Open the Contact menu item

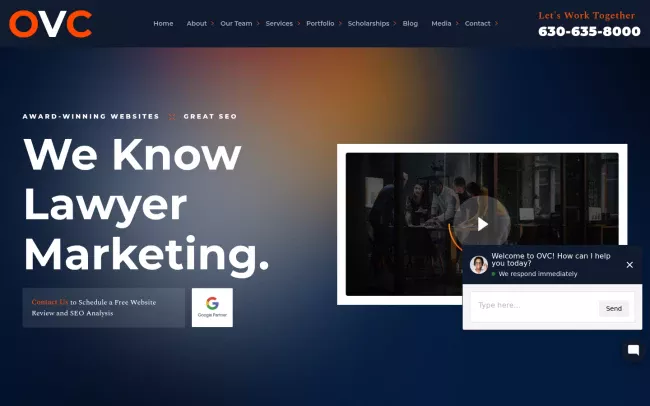coord(478,24)
